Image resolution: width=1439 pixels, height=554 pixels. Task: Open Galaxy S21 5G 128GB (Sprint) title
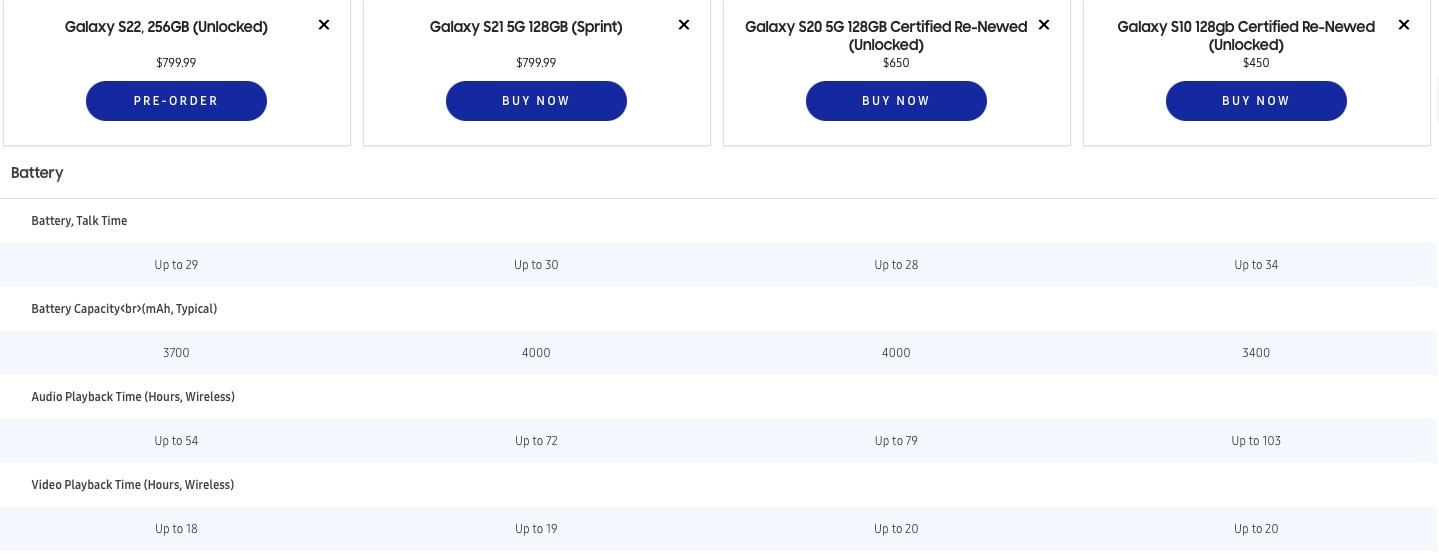point(526,27)
